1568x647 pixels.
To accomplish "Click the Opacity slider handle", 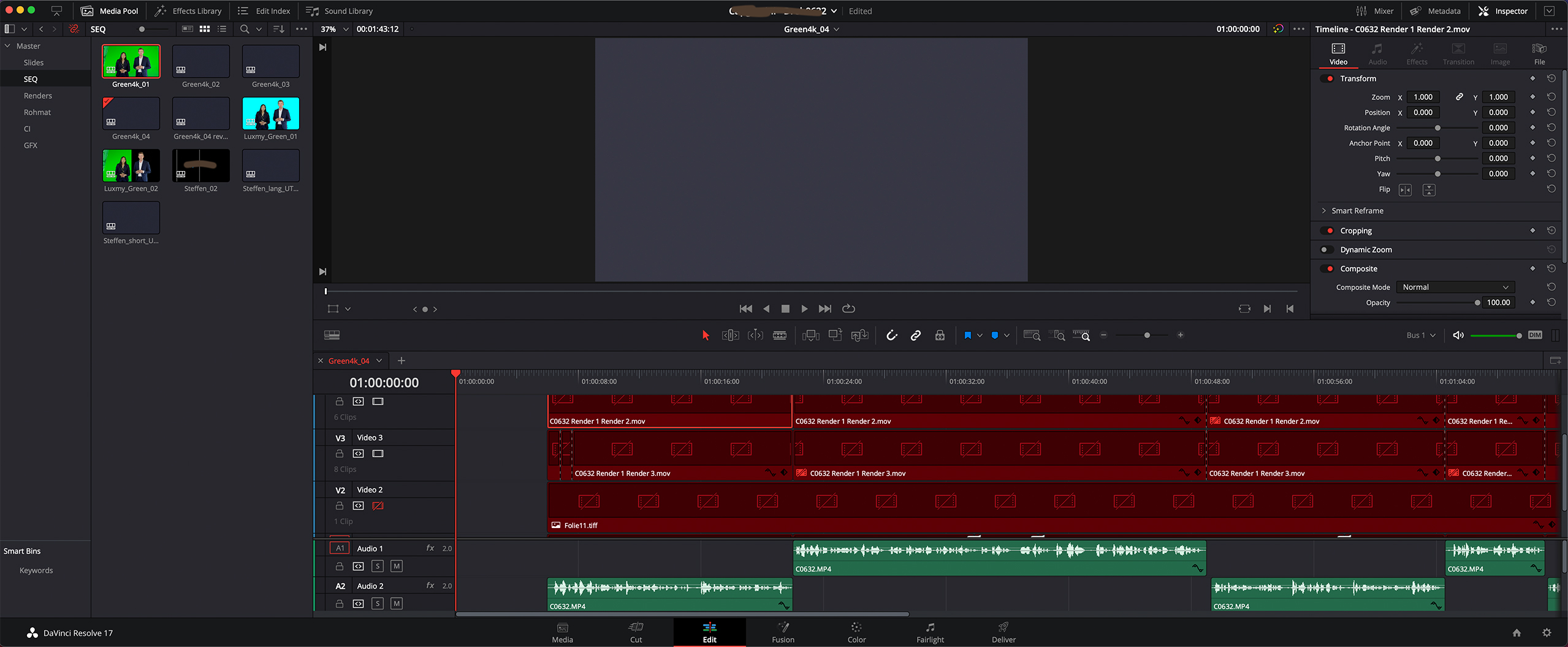I will tap(1477, 303).
